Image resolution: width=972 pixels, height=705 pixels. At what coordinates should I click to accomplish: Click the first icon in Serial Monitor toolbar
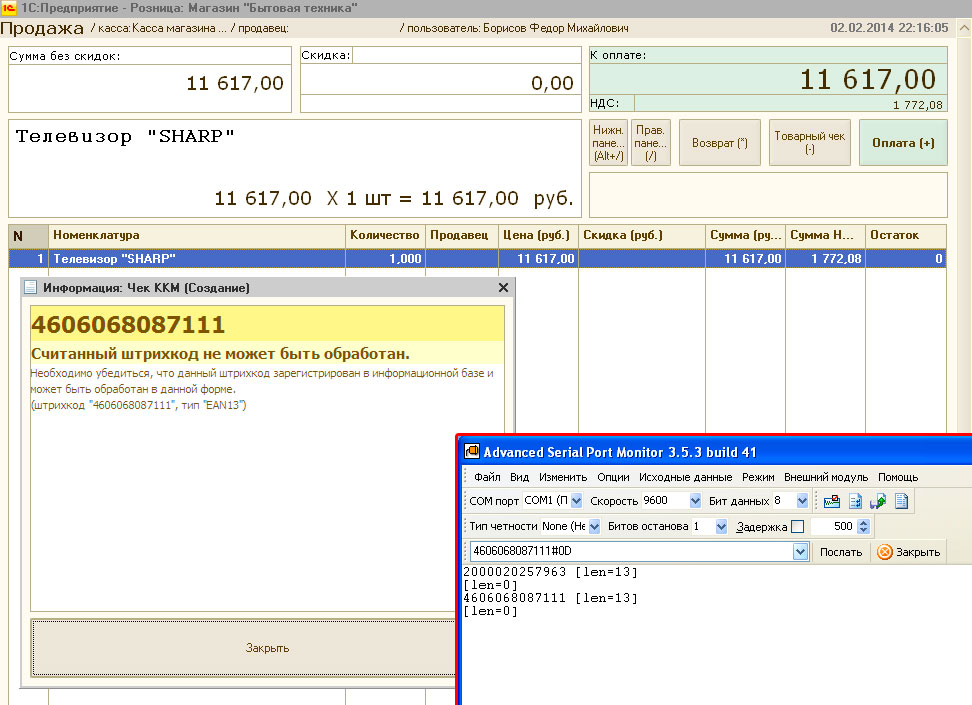click(832, 501)
